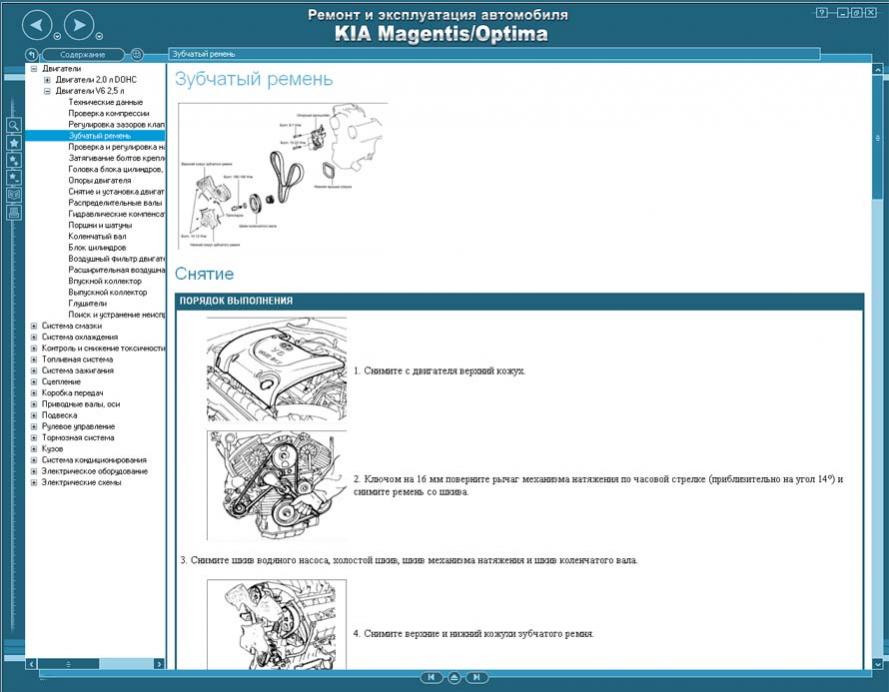Jump to first page bottom control
889x692 pixels.
[x=431, y=677]
